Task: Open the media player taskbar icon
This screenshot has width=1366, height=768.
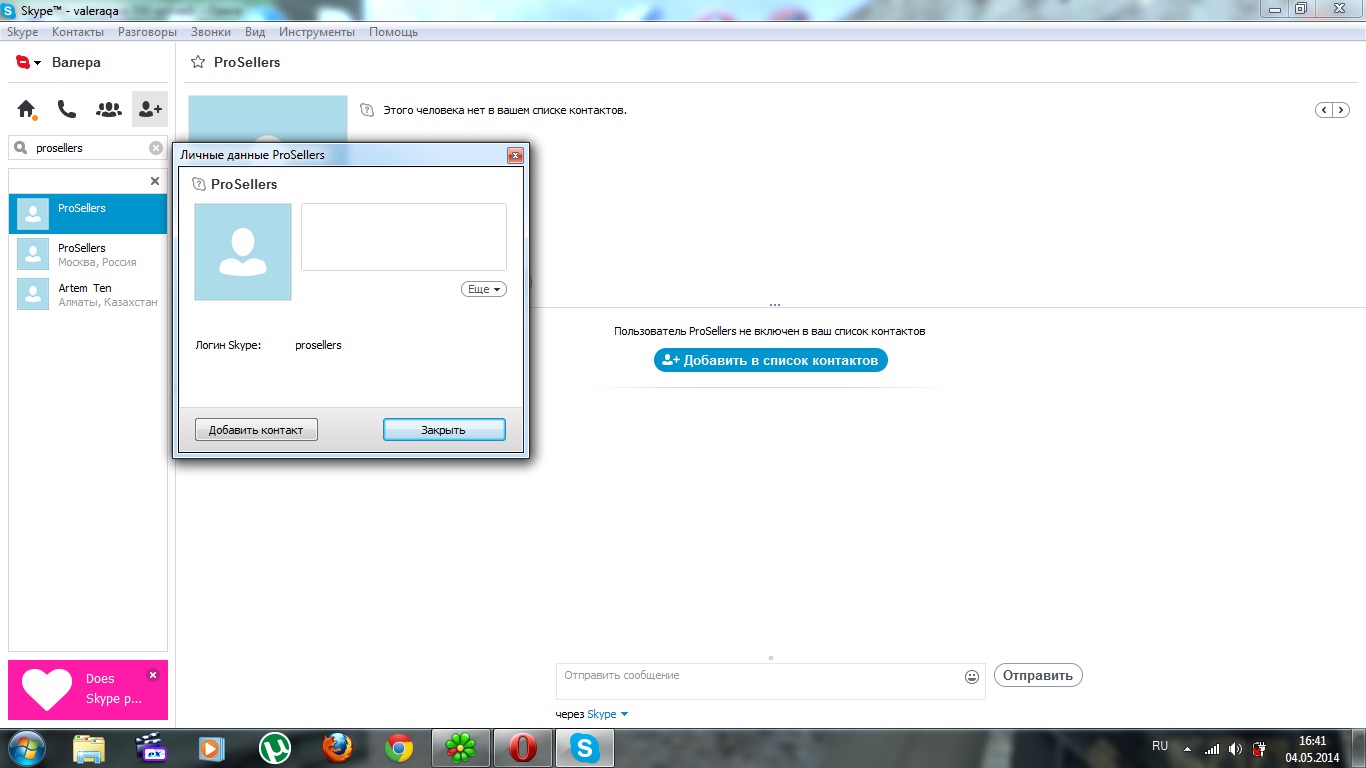Action: (212, 748)
